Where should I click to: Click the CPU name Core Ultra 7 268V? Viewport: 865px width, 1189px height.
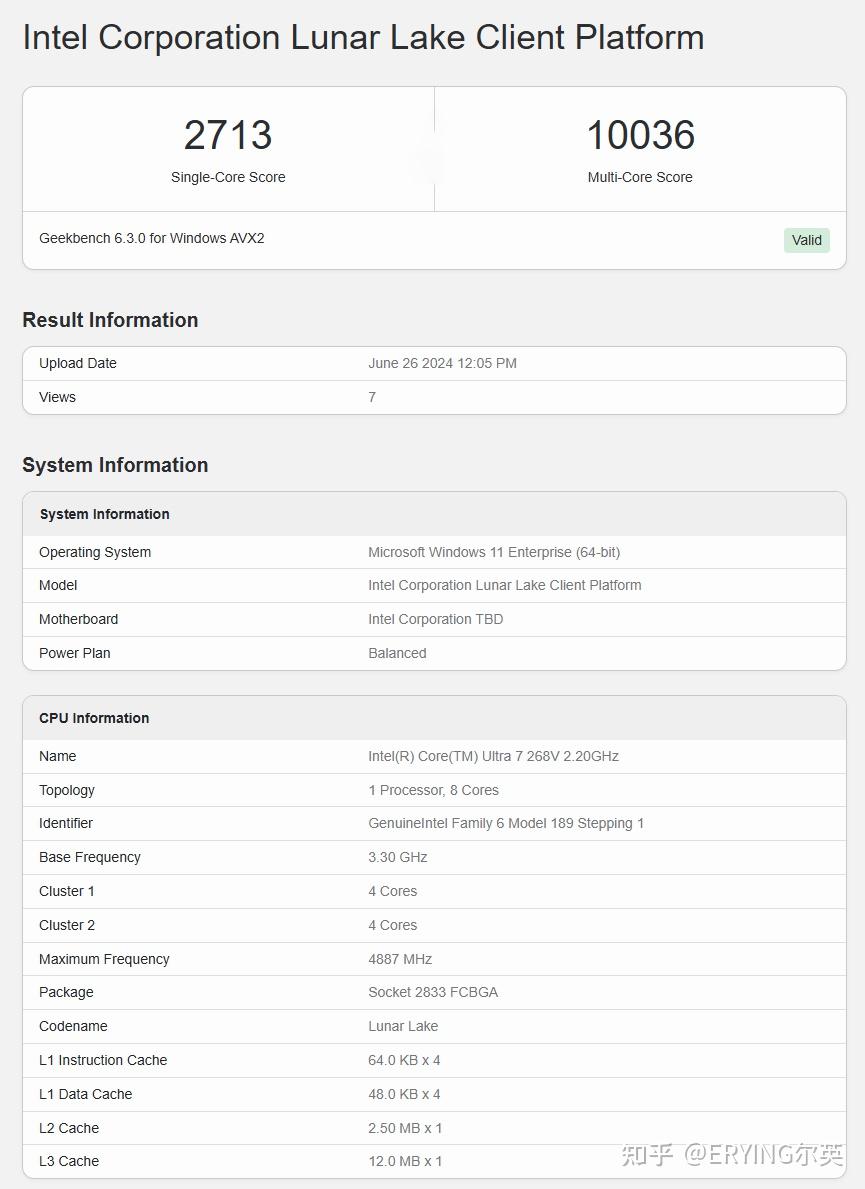[493, 756]
